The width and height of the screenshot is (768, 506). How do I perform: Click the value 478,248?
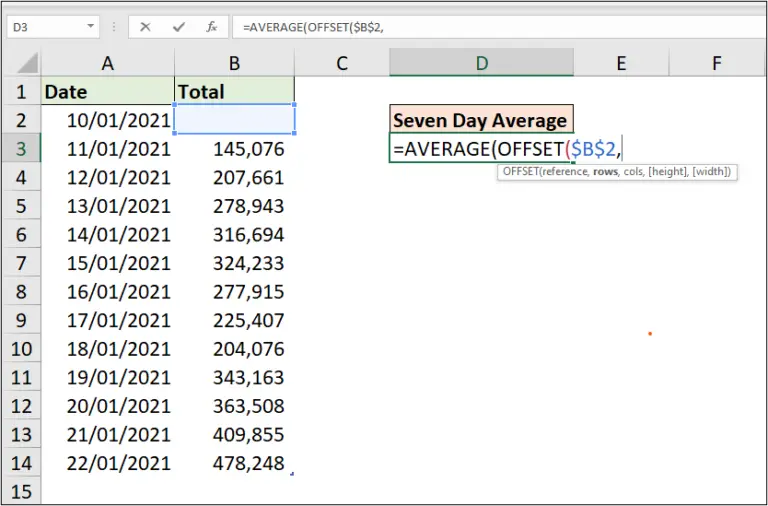click(x=248, y=463)
